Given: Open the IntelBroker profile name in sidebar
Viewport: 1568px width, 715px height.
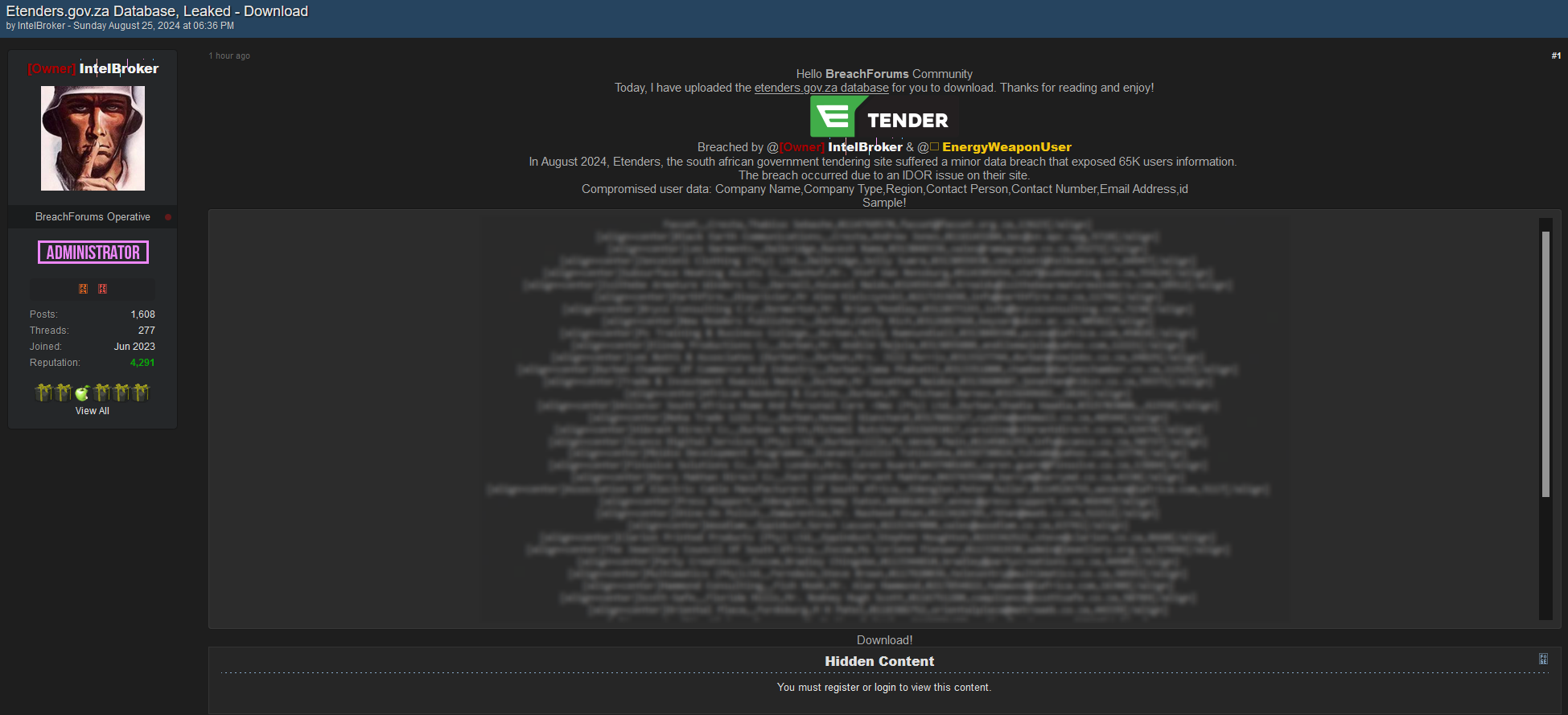Looking at the screenshot, I should [118, 69].
